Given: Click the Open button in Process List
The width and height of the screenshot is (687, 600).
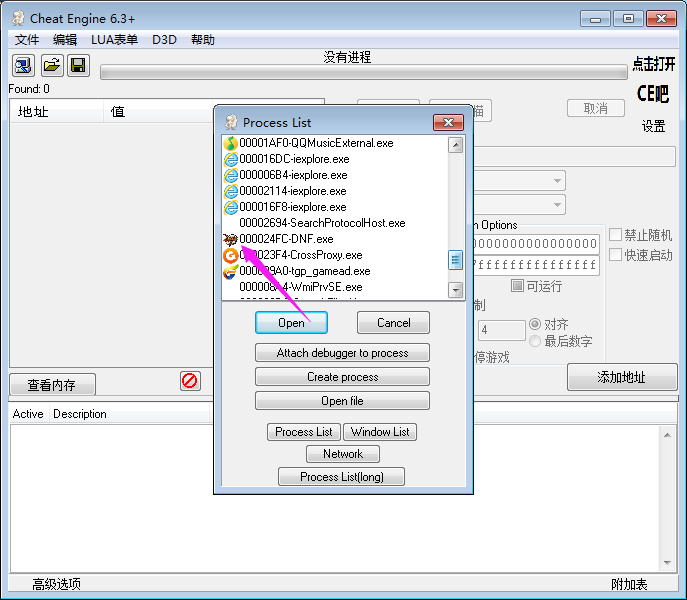Looking at the screenshot, I should coord(291,323).
